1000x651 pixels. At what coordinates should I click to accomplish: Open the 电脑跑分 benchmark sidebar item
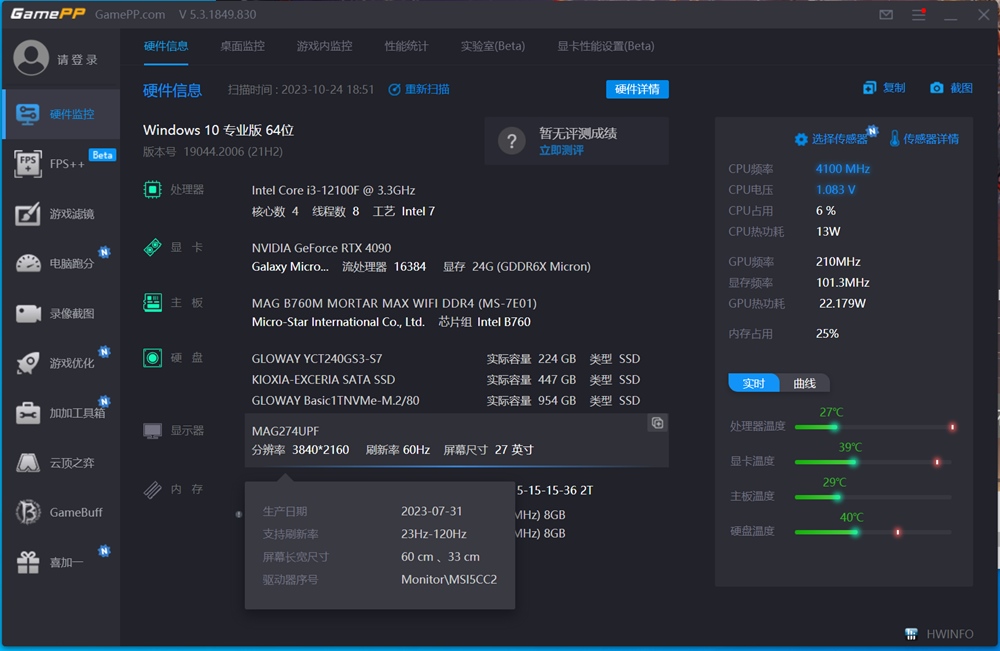coord(61,263)
